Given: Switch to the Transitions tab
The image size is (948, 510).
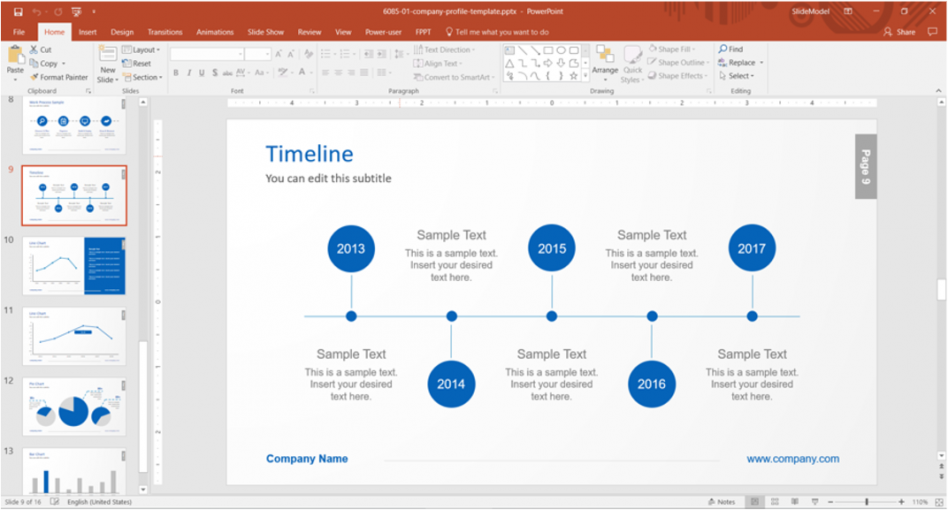Looking at the screenshot, I should [165, 32].
